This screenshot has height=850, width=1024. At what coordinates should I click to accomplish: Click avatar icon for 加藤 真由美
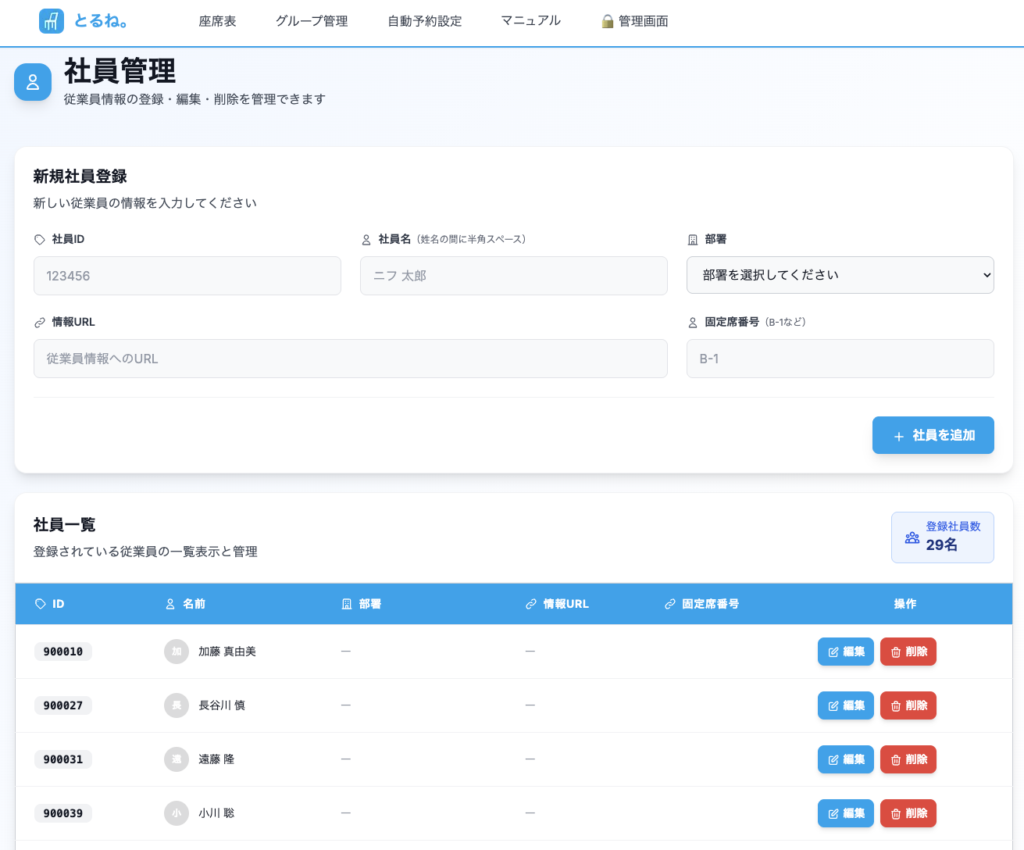click(176, 651)
